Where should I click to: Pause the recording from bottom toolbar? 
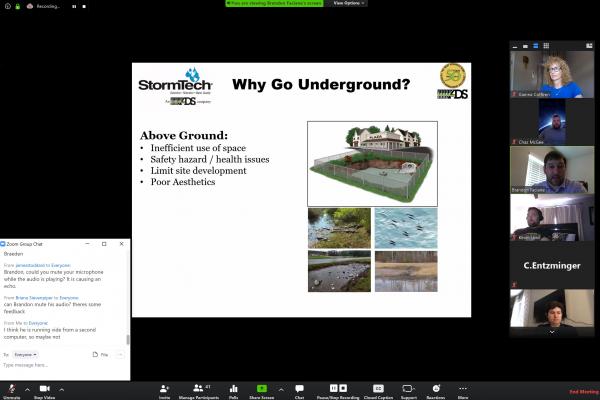point(334,388)
